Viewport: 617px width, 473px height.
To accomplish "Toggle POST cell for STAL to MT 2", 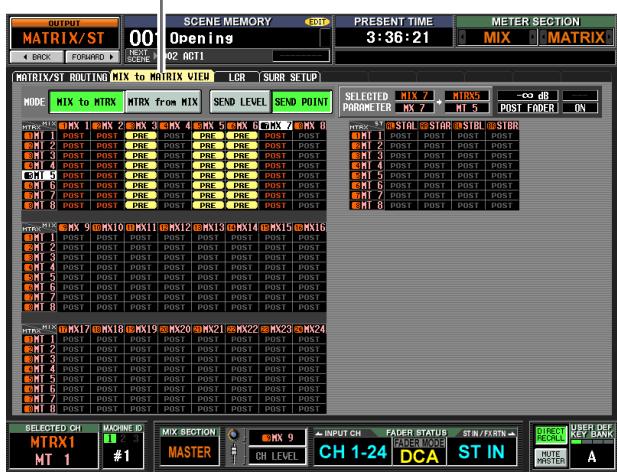I will pyautogui.click(x=401, y=146).
